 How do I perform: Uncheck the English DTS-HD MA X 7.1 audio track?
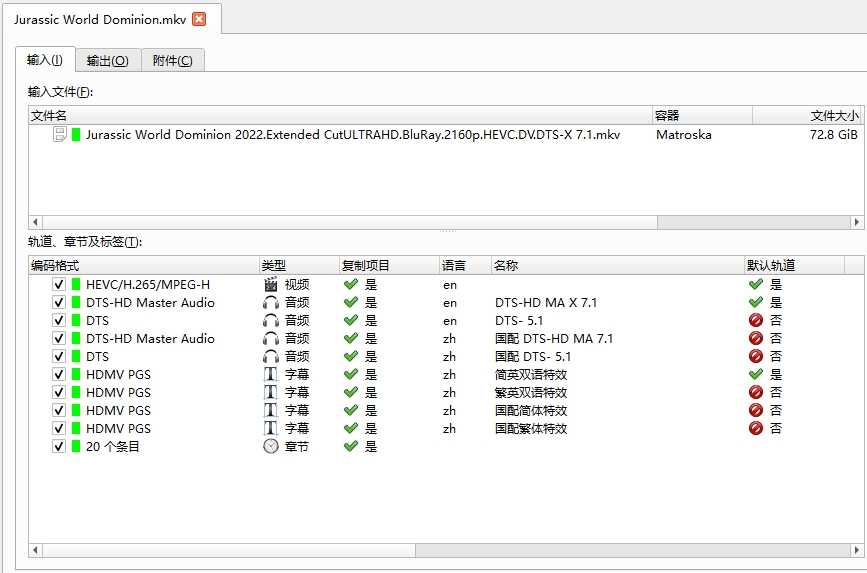click(59, 303)
